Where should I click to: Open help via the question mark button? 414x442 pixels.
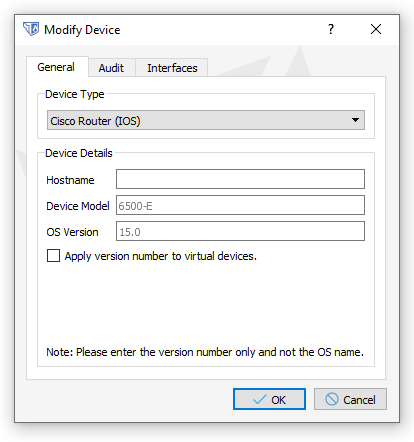331,29
